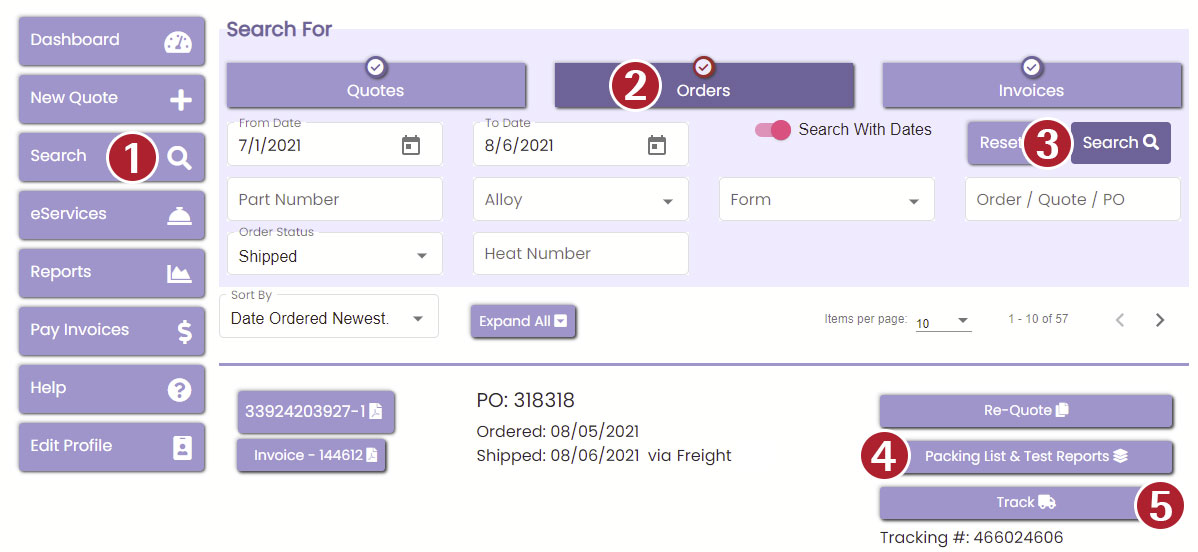Open Reports using the chart icon

[180, 274]
